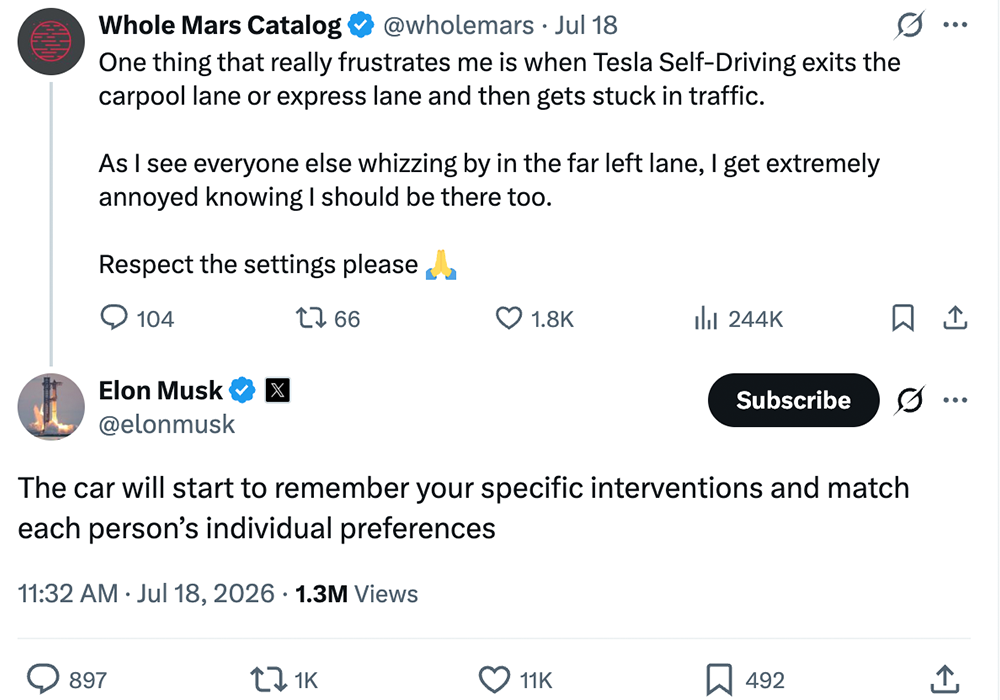Open Grok icon on Whole Mars post
Screen dimensions: 1000x700
point(909,26)
